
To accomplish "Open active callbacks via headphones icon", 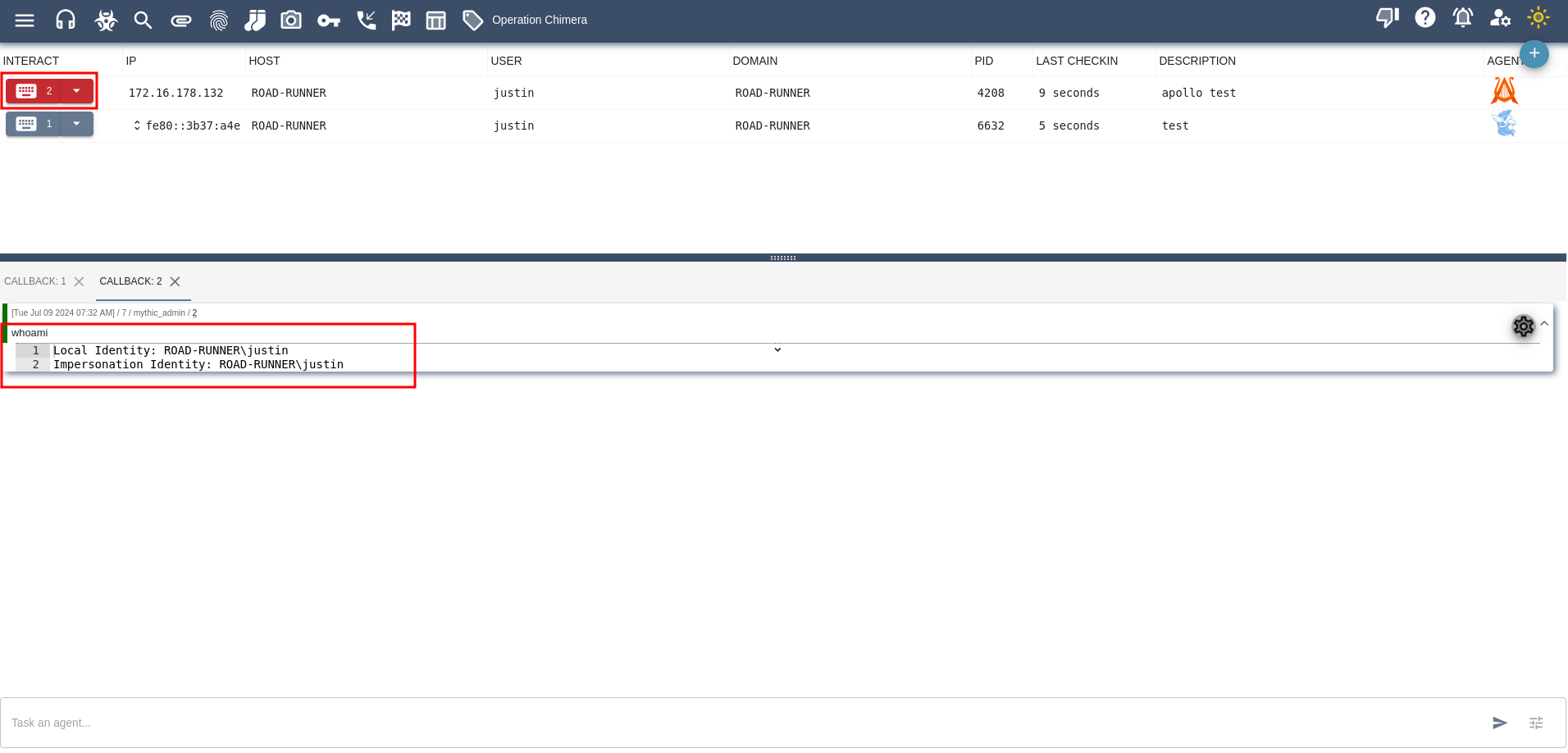I will pos(66,20).
